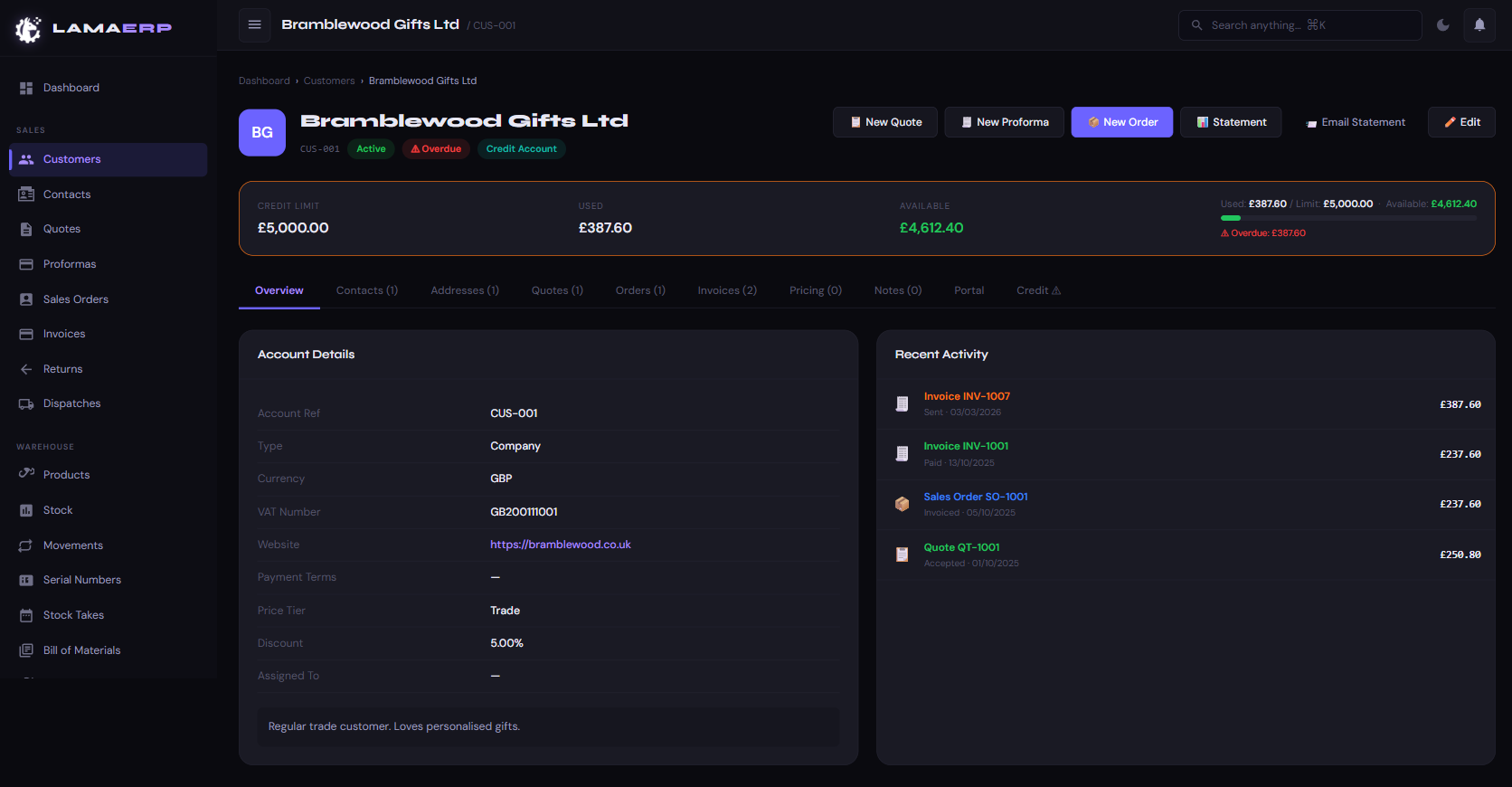Click Email Statement
Screen dimensions: 1512x787
click(1355, 122)
